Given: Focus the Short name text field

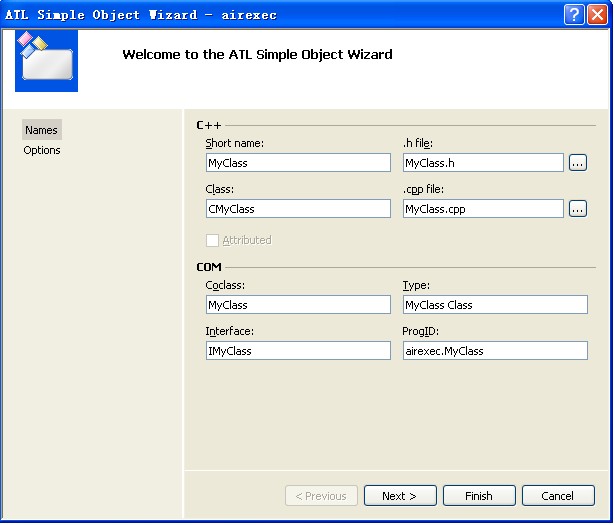Looking at the screenshot, I should tap(297, 162).
